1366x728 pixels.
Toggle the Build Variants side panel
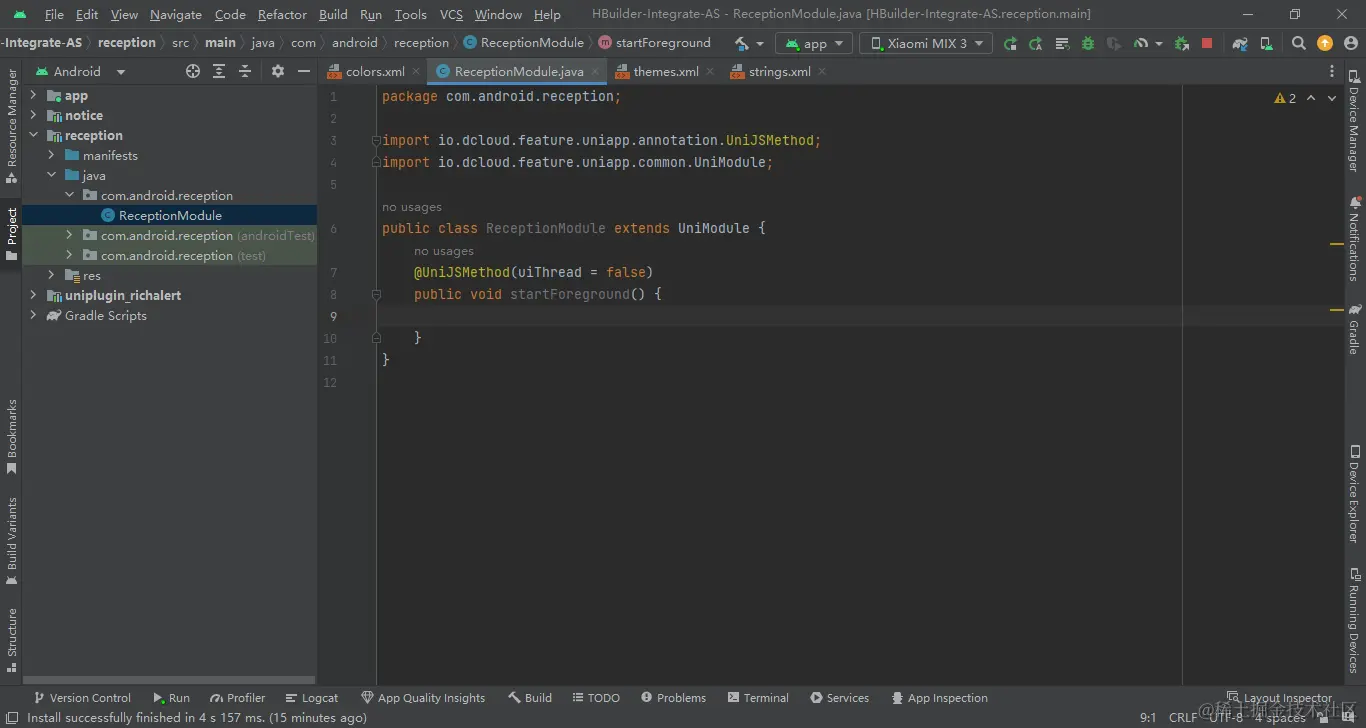pyautogui.click(x=11, y=540)
